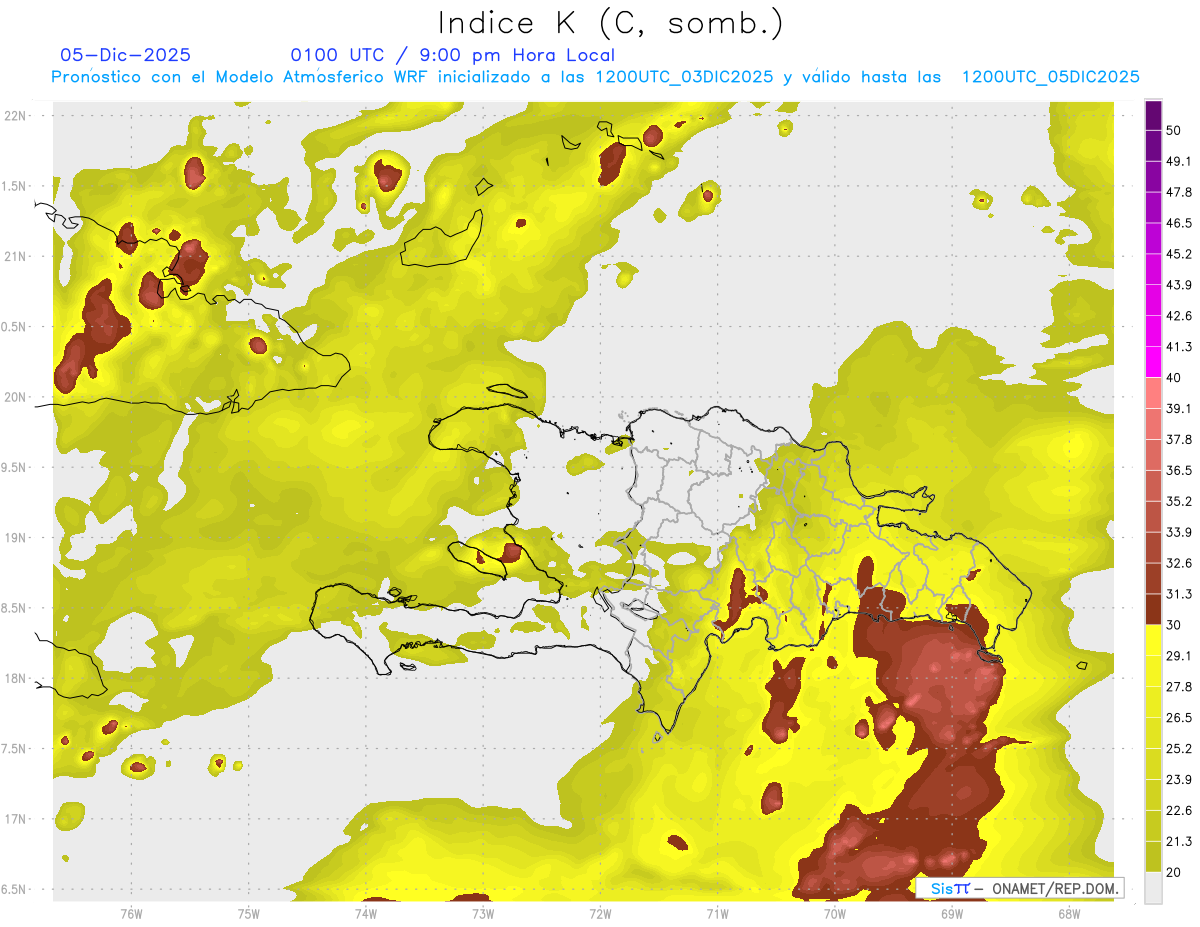Click the colorbar value "29.1"
Screen dimensions: 1200x927
(1180, 656)
